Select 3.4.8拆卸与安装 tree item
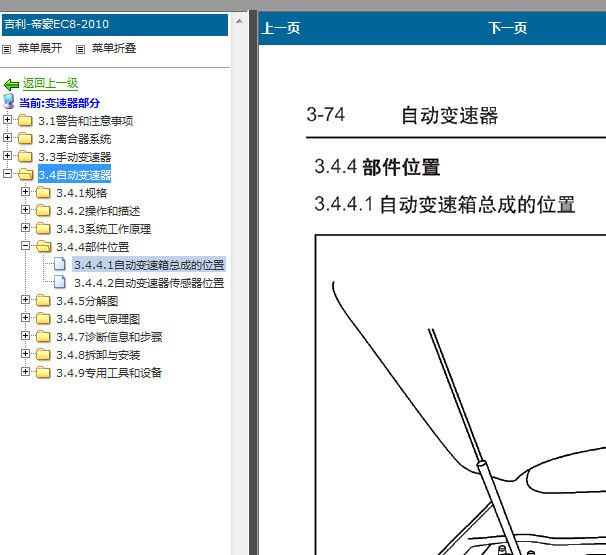Screen dimensions: 606x555 tap(98, 355)
